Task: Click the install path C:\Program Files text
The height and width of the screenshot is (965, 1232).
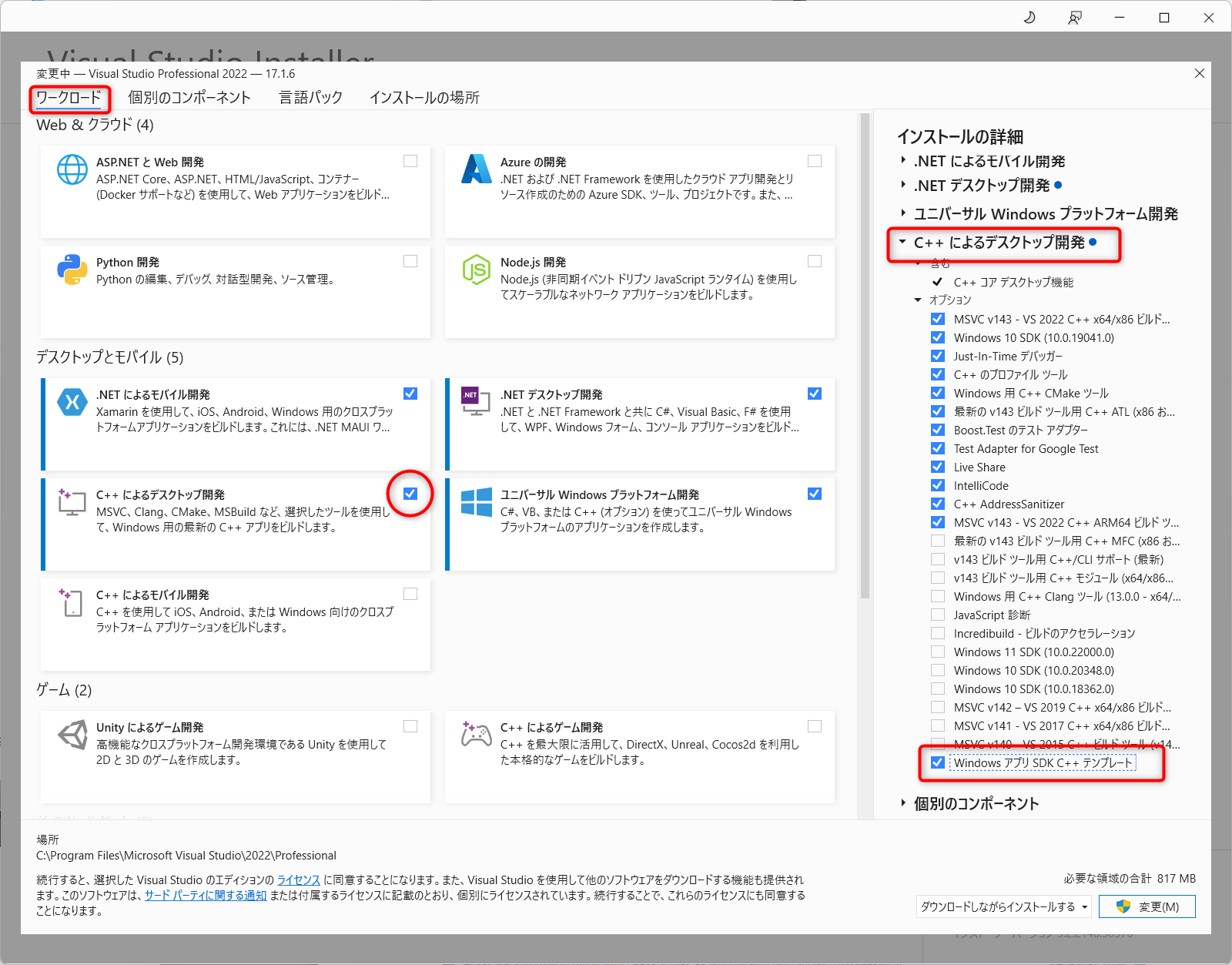Action: 186,855
